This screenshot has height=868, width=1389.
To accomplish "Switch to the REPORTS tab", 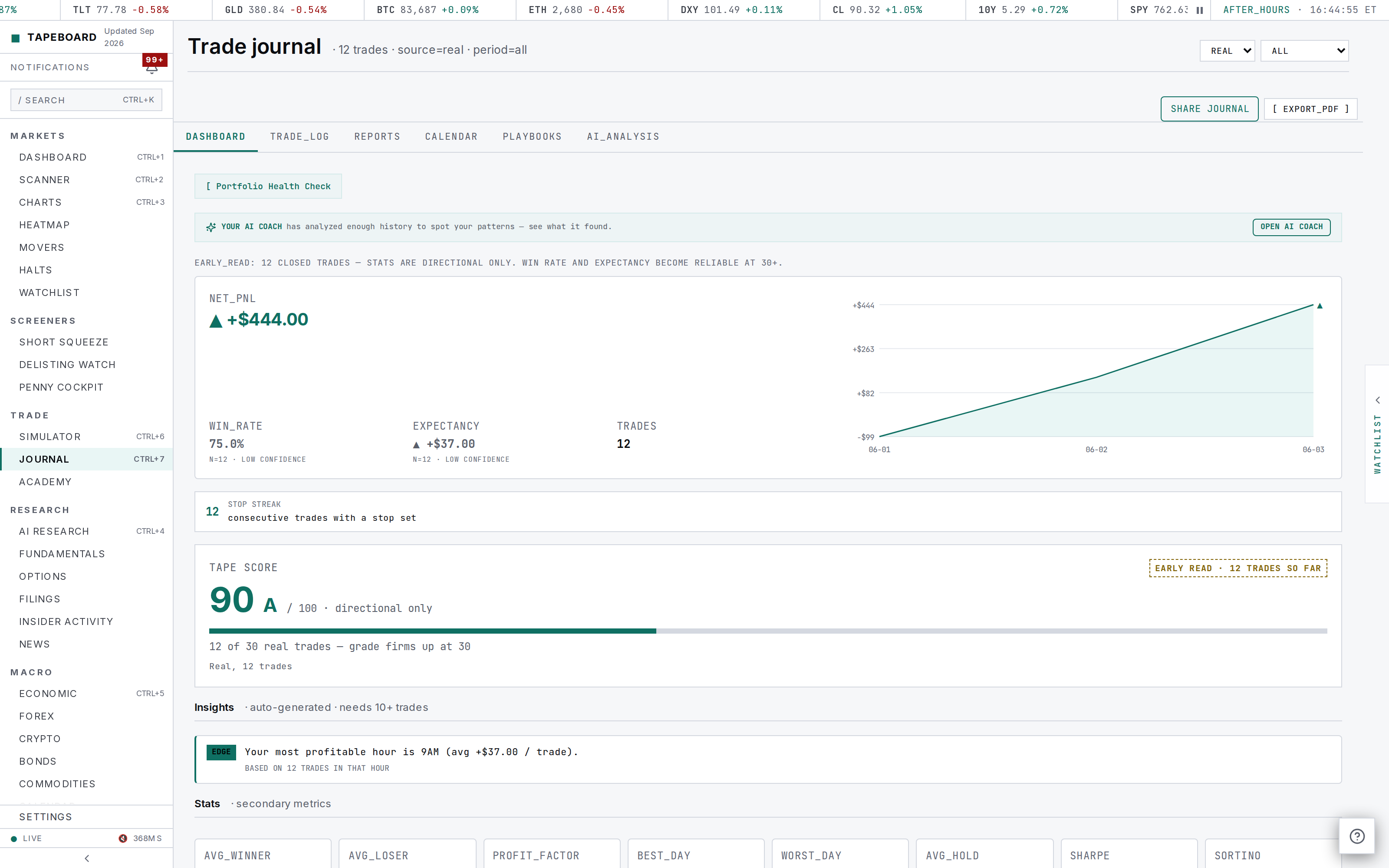I will [x=377, y=137].
